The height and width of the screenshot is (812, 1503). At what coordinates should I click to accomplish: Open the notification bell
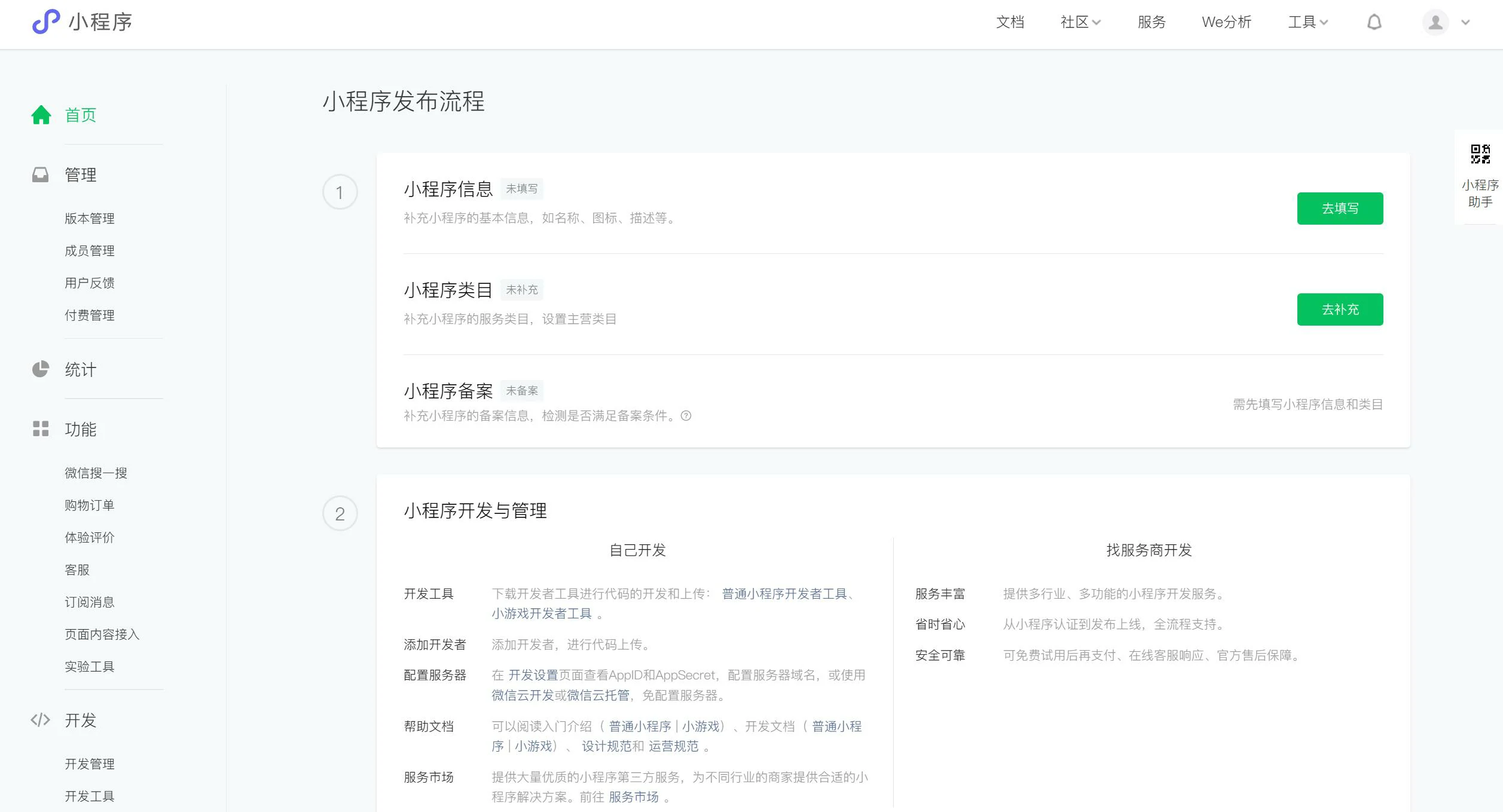[x=1374, y=22]
